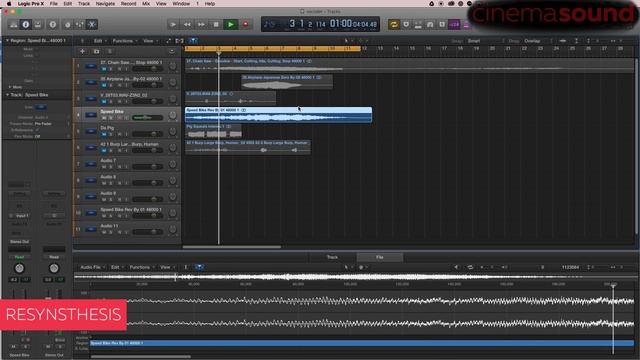Select the Airplane Japanese Zero region
Viewport: 640px width, 360px height.
[287, 82]
